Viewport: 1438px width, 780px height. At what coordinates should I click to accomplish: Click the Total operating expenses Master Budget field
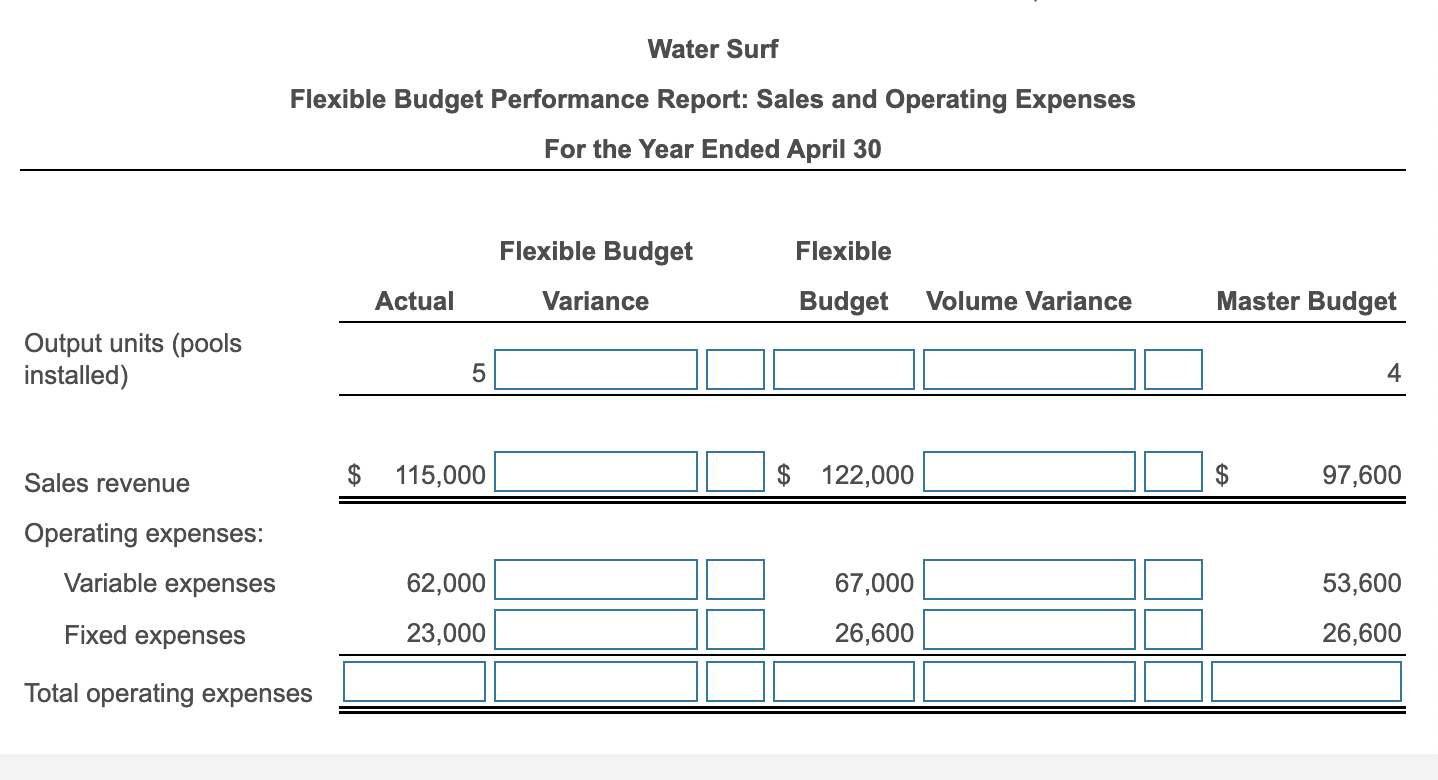[x=1305, y=681]
